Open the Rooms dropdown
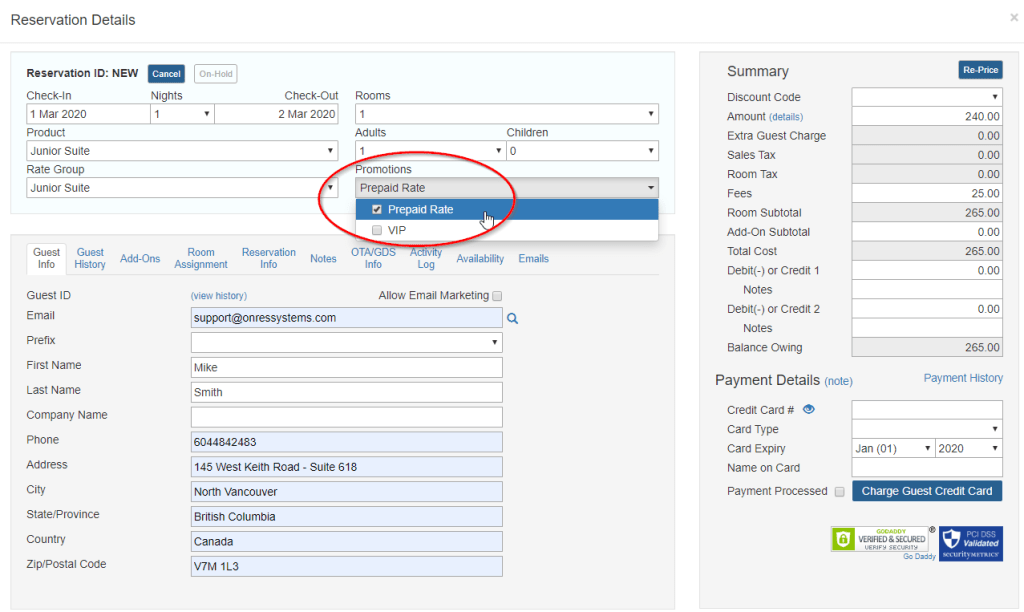 pyautogui.click(x=651, y=114)
